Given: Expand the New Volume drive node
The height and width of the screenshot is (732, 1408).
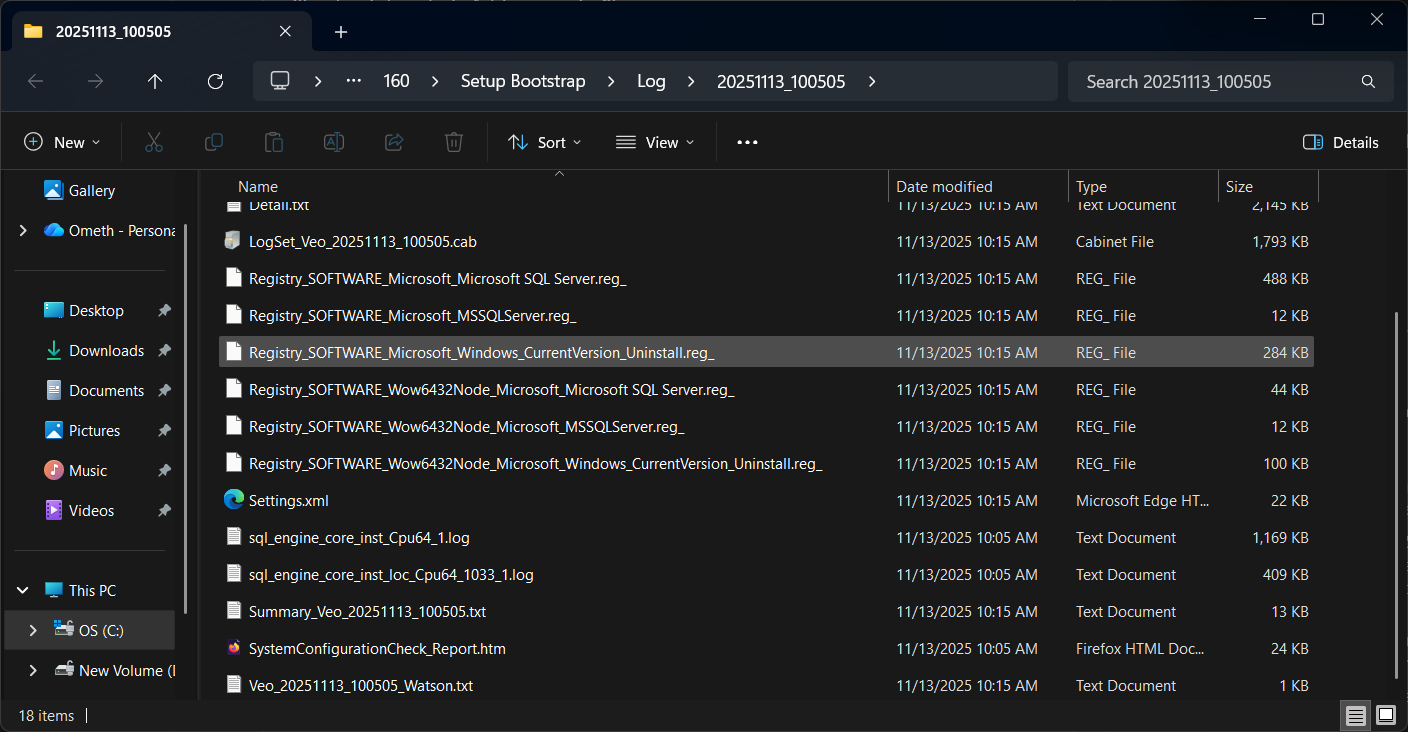Looking at the screenshot, I should tap(33, 670).
